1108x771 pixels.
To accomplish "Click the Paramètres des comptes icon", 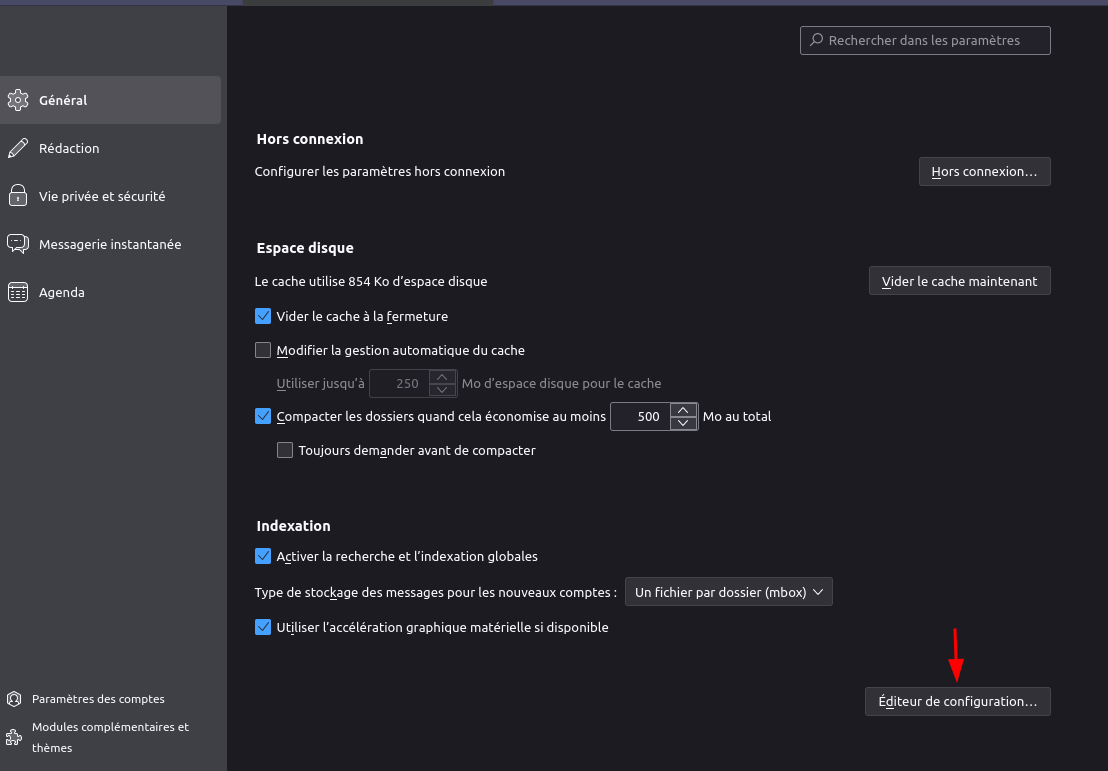I will (14, 699).
